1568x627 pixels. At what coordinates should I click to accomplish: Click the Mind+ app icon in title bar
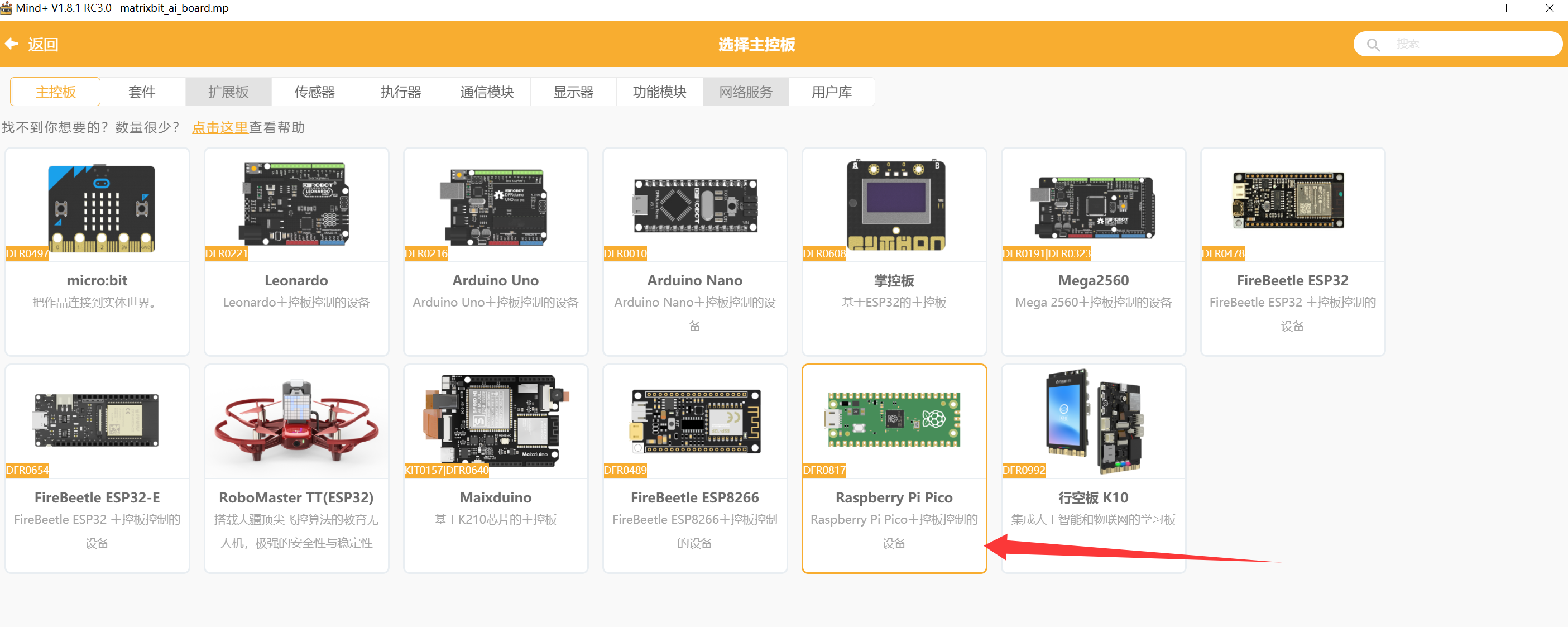7,8
